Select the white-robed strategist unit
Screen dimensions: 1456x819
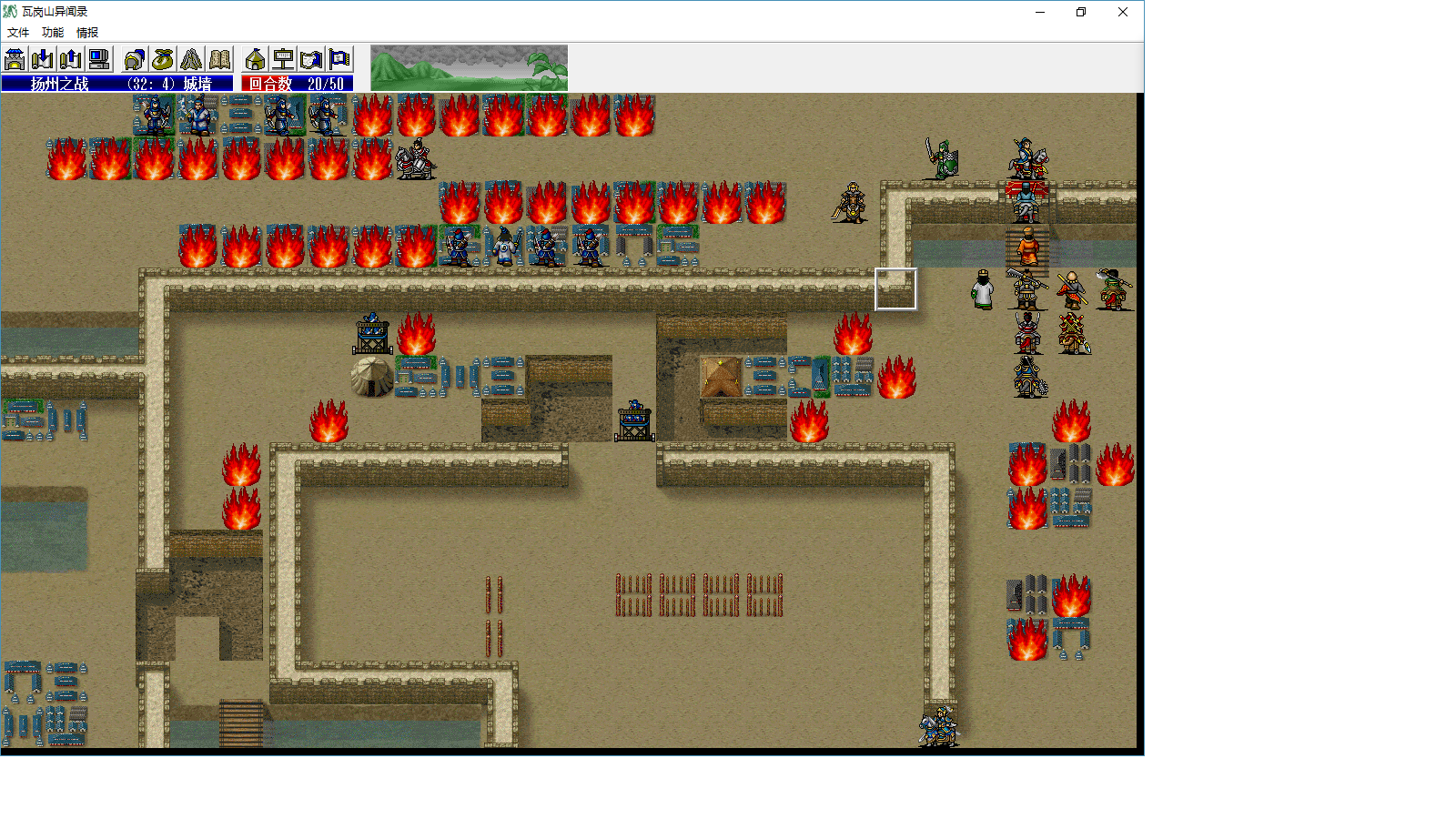(984, 289)
